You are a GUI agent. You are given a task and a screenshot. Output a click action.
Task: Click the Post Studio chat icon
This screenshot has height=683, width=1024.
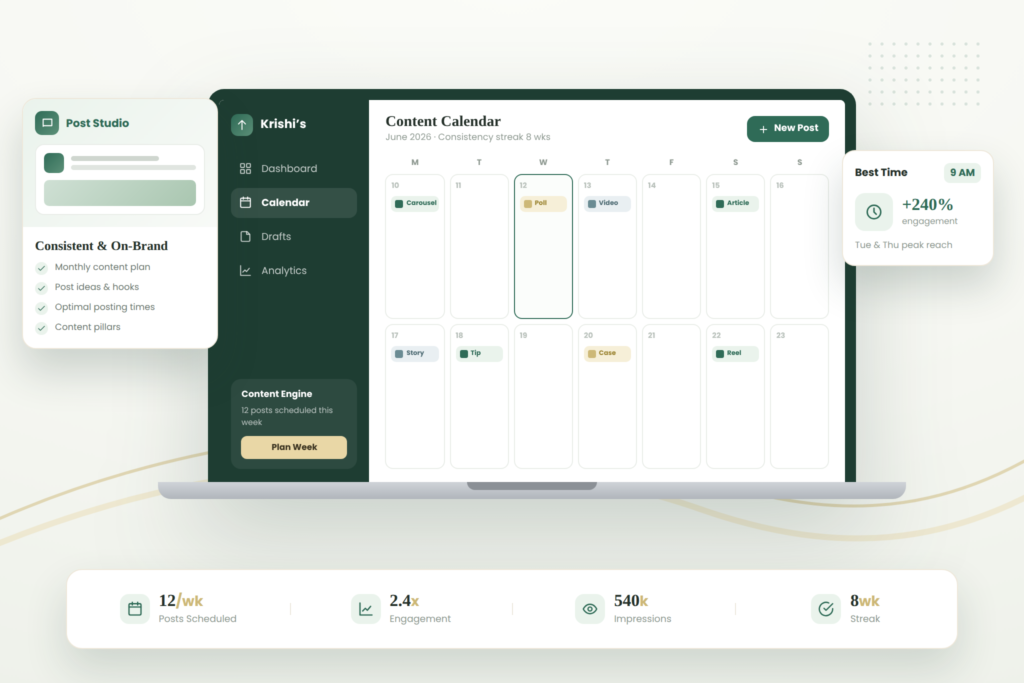[x=47, y=123]
